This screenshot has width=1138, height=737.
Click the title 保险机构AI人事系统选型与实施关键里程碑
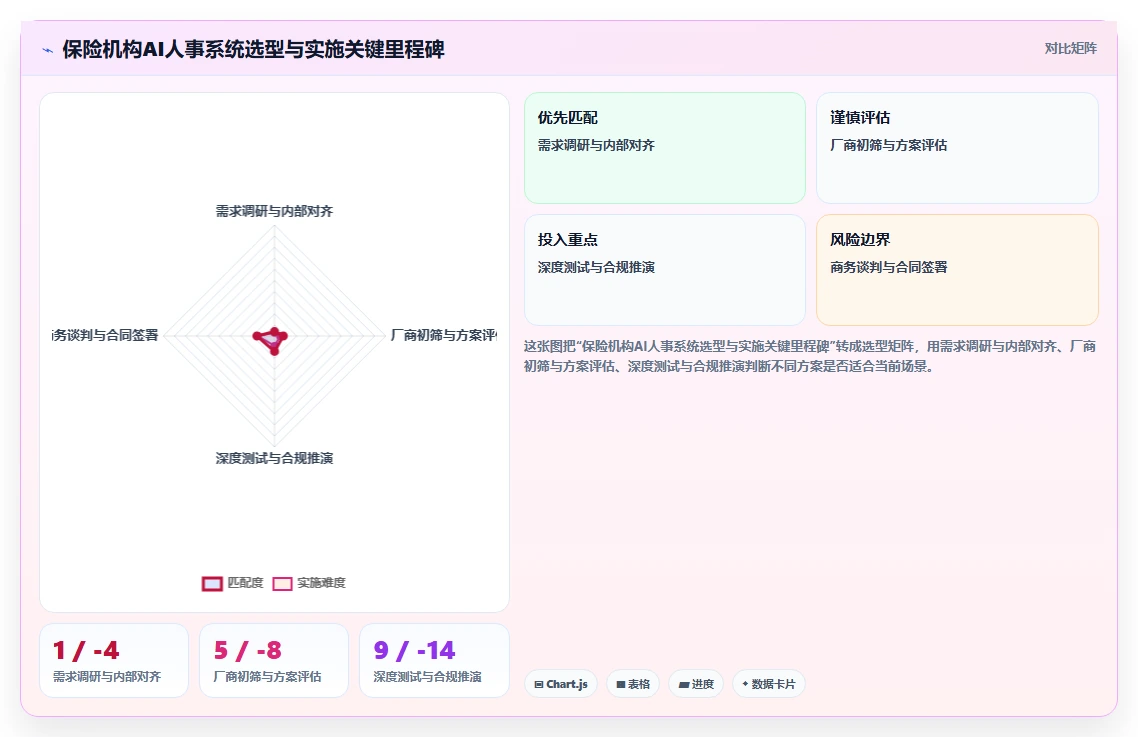(x=253, y=49)
